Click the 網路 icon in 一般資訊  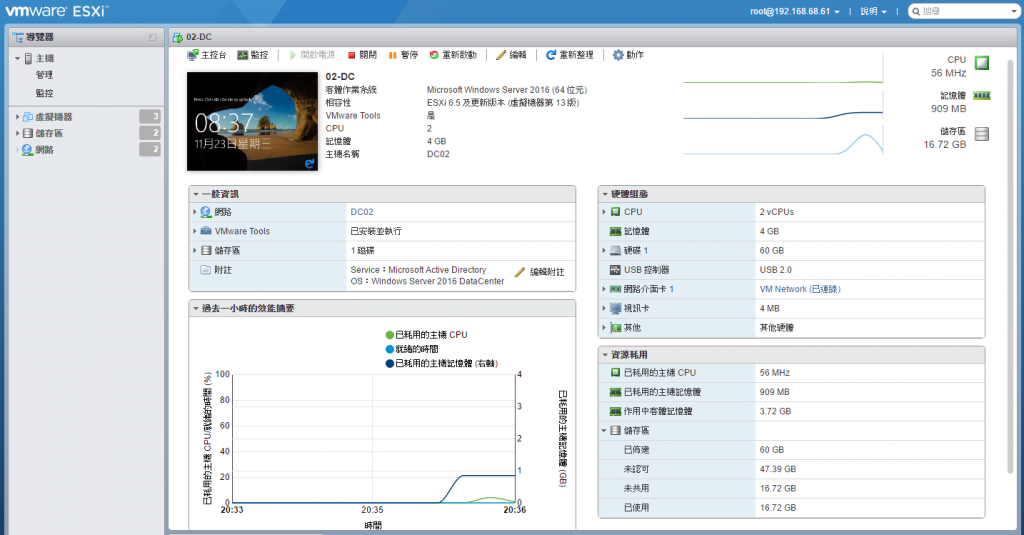click(206, 212)
